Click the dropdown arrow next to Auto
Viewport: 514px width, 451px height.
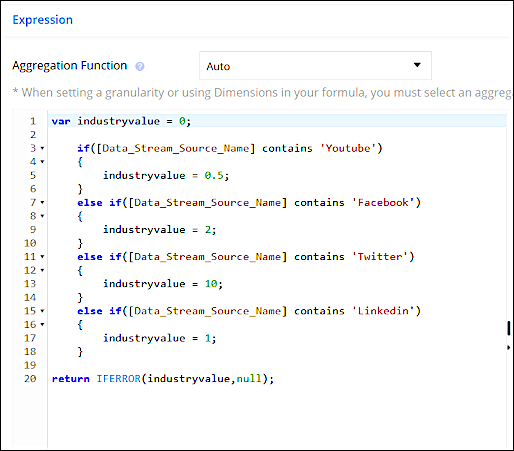[417, 65]
